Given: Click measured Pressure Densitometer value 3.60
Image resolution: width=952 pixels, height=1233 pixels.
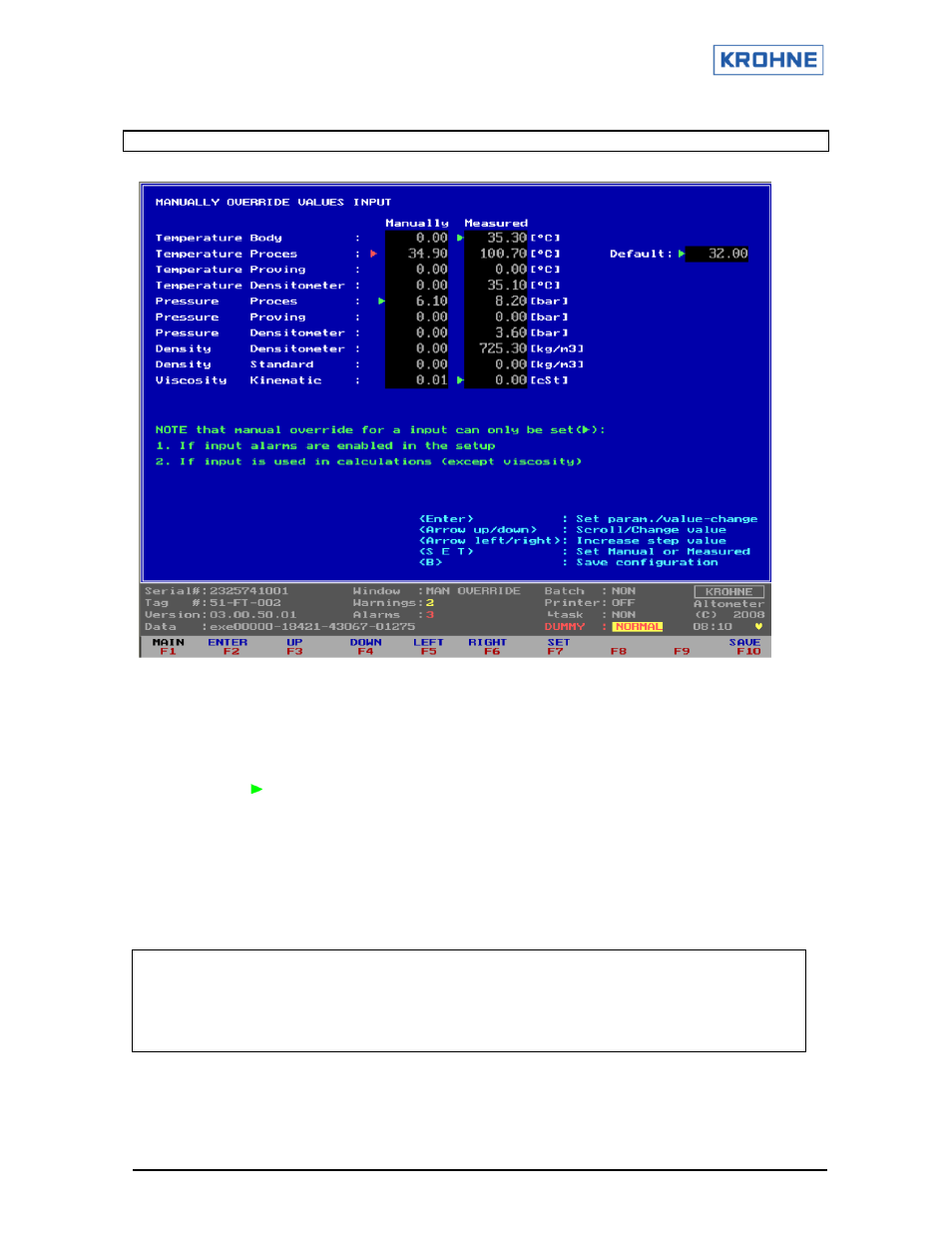Looking at the screenshot, I should [497, 332].
